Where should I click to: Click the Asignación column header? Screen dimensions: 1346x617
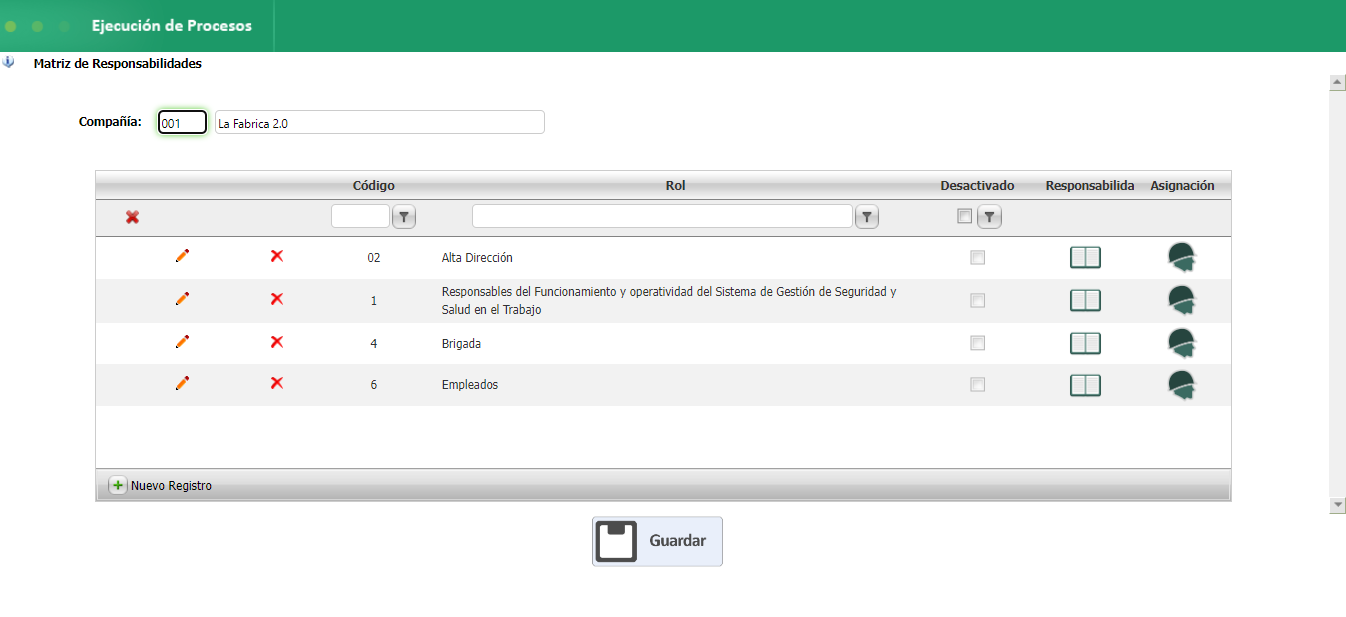[x=1182, y=185]
